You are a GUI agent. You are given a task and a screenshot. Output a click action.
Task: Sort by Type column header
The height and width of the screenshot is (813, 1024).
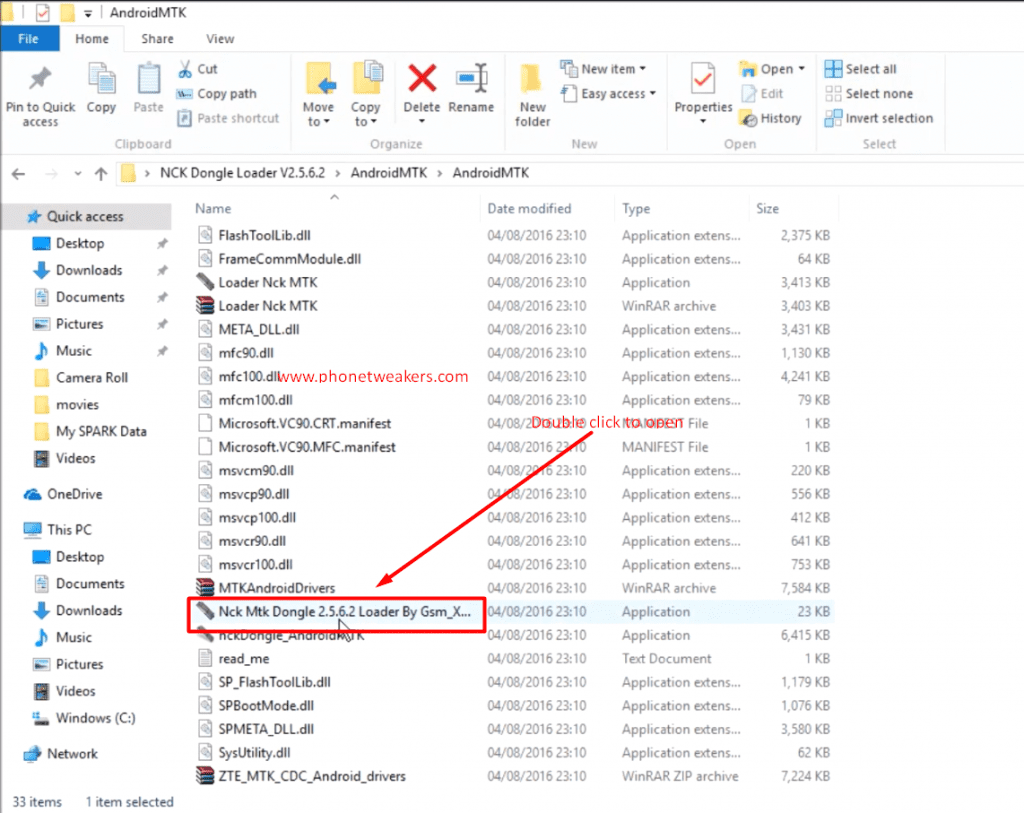pos(635,208)
